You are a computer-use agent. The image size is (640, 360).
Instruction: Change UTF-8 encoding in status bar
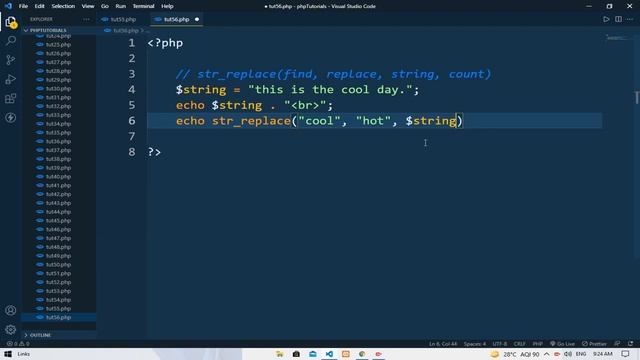tap(500, 344)
